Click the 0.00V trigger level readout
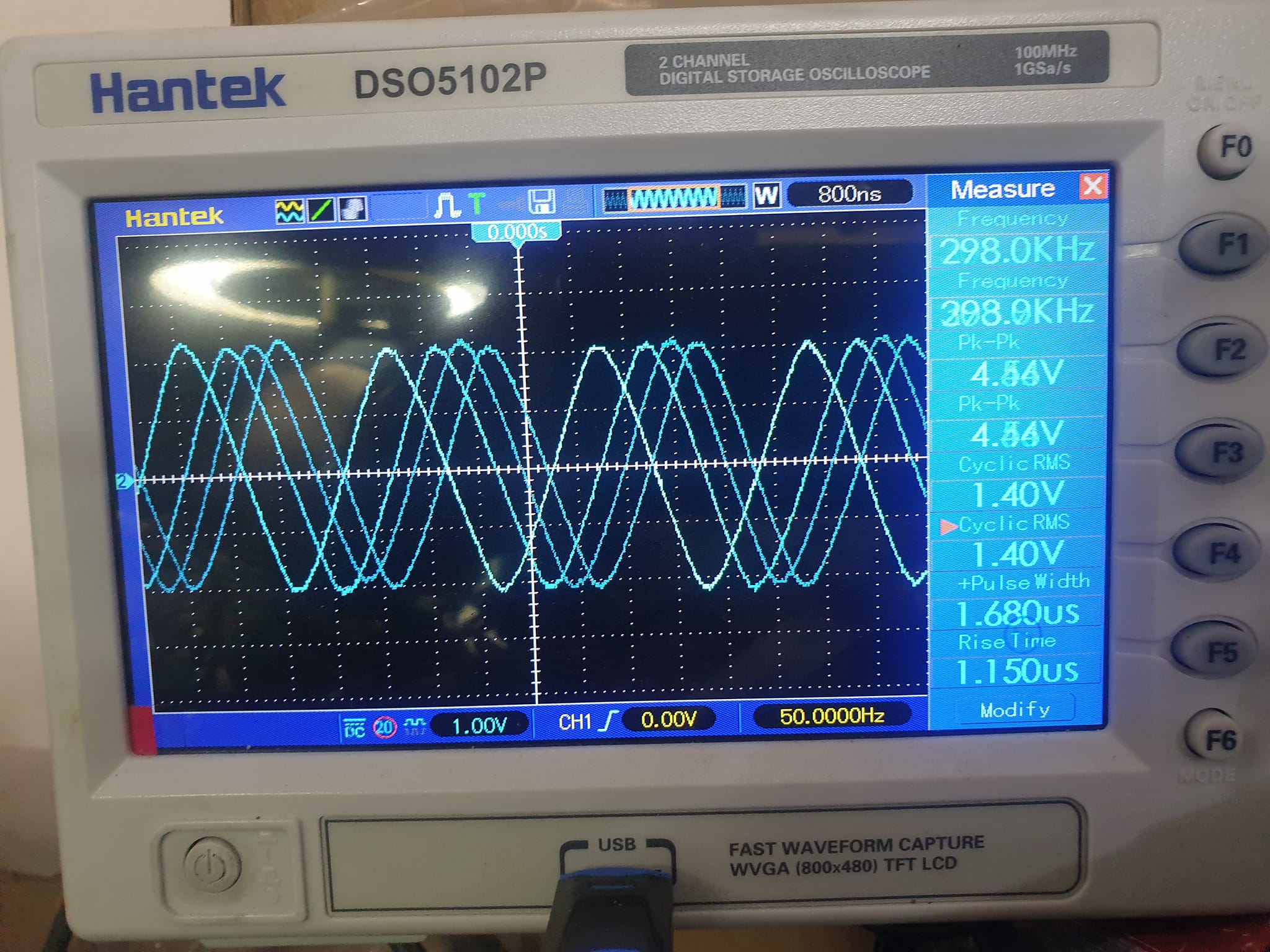Image resolution: width=1270 pixels, height=952 pixels. pyautogui.click(x=668, y=719)
